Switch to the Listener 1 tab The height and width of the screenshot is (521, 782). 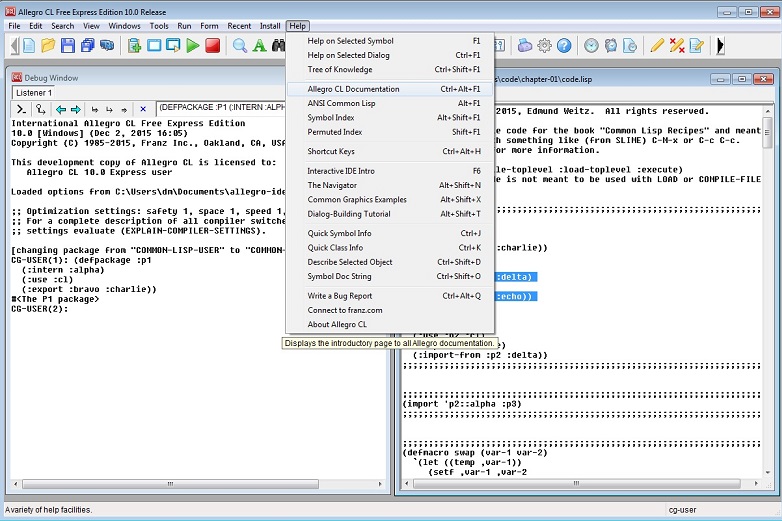[x=33, y=93]
